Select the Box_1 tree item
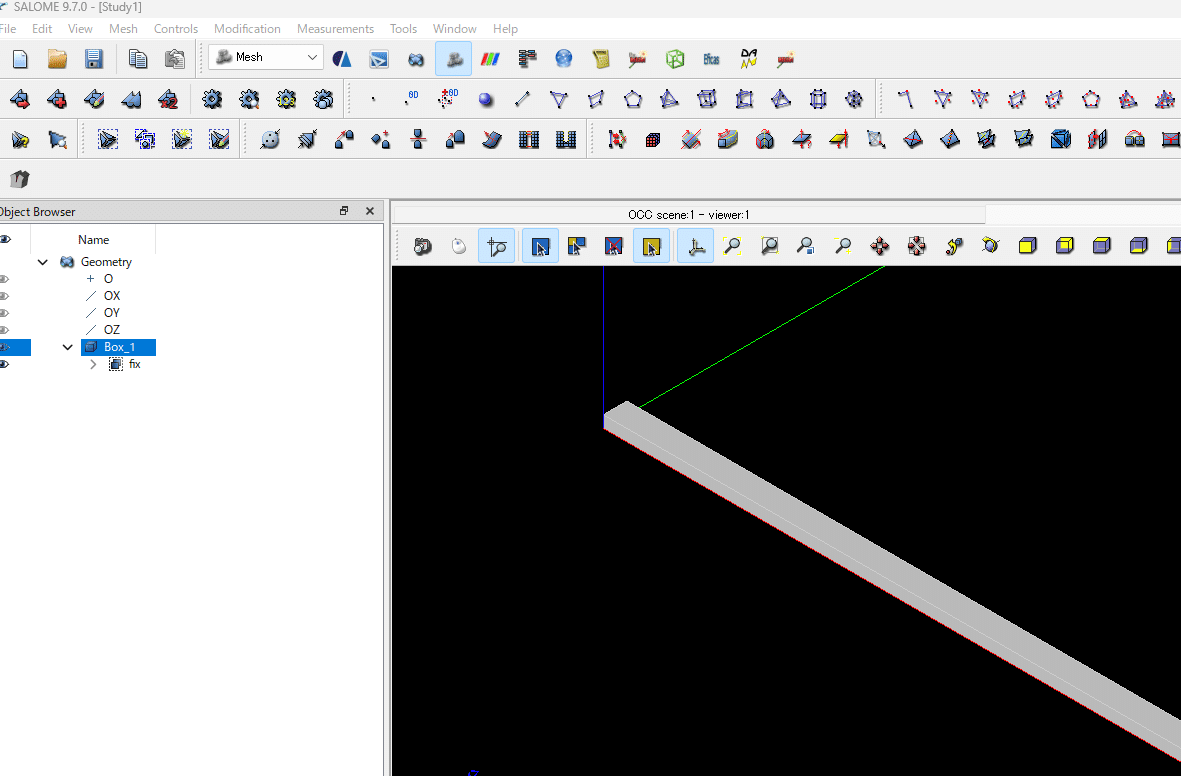This screenshot has width=1181, height=776. click(x=118, y=347)
